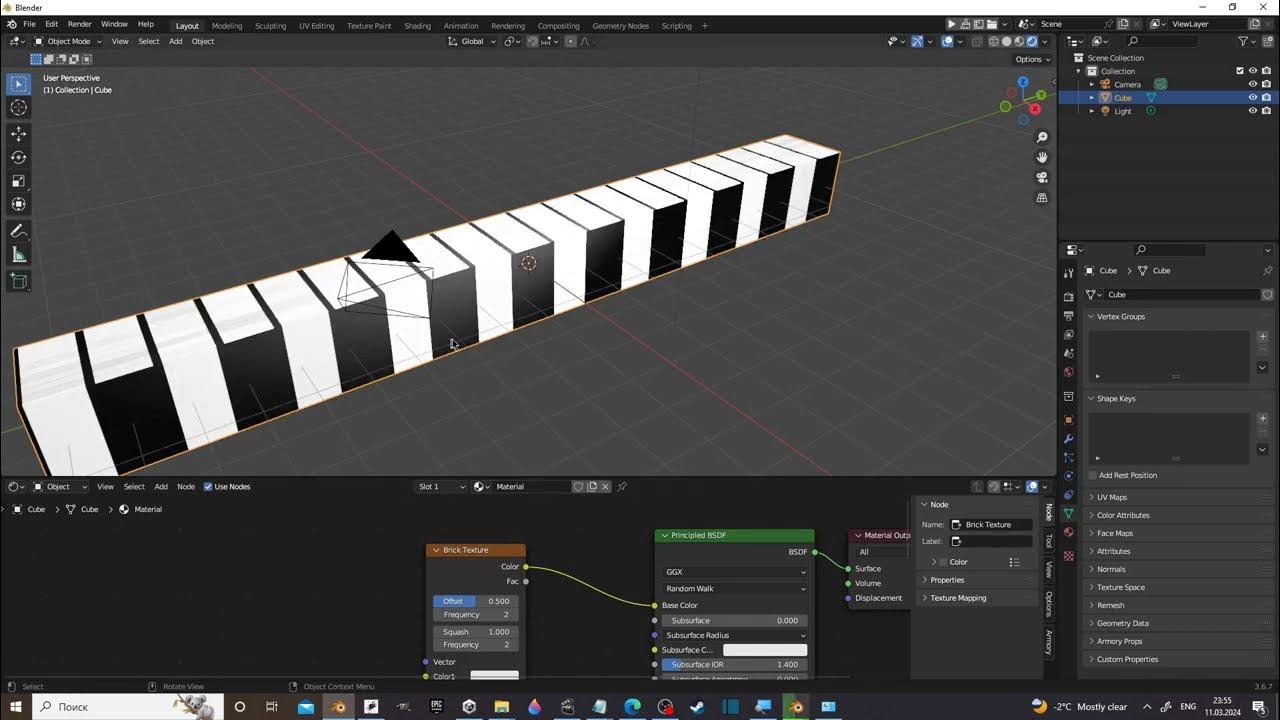
Task: Activate the Transform tool
Action: [x=18, y=204]
